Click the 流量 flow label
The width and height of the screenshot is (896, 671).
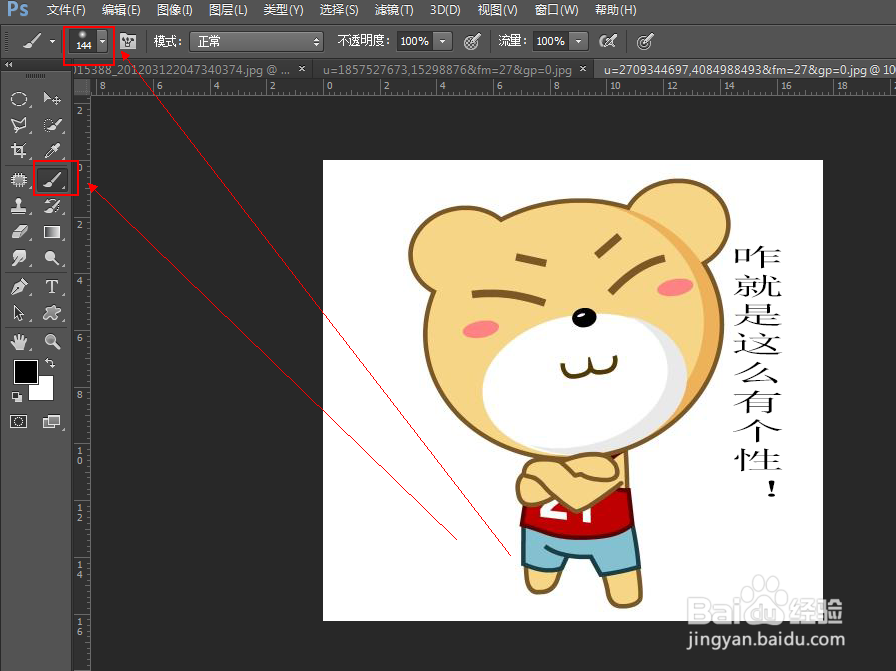pyautogui.click(x=512, y=41)
